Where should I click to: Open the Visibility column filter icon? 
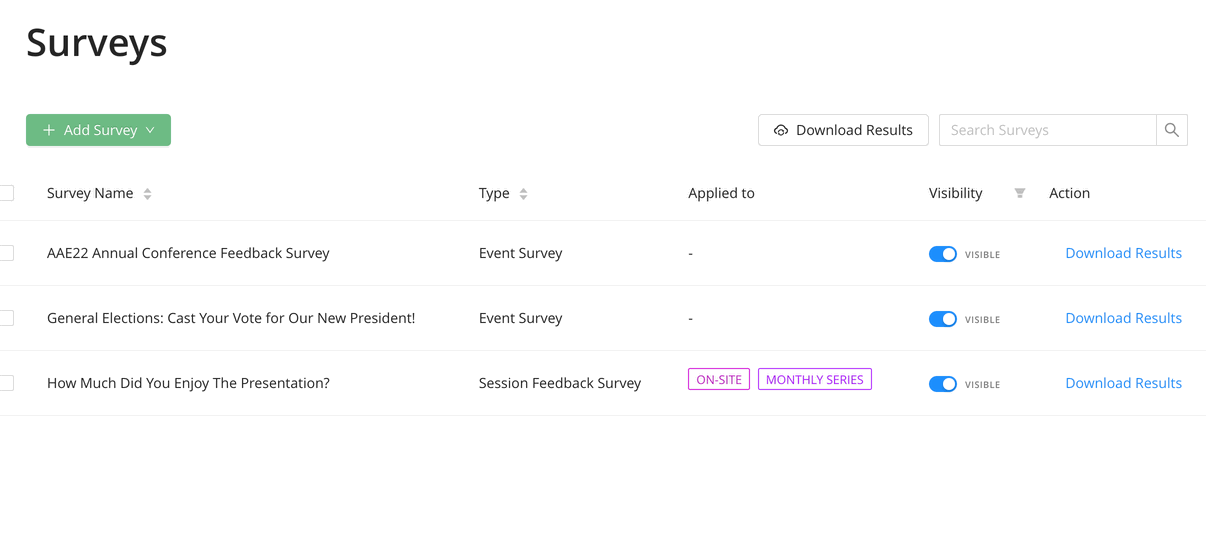tap(1020, 193)
